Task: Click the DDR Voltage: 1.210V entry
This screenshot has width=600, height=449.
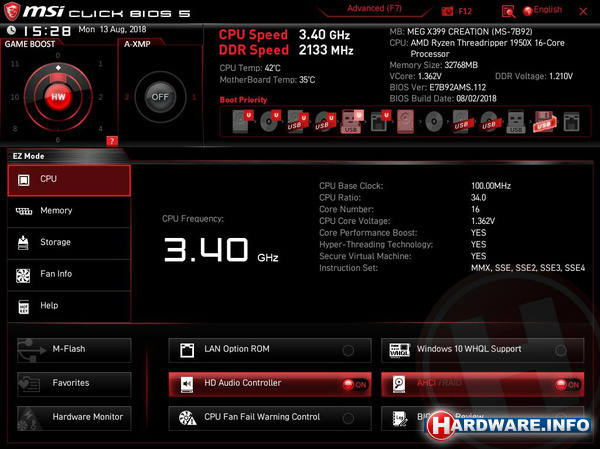Action: click(534, 76)
